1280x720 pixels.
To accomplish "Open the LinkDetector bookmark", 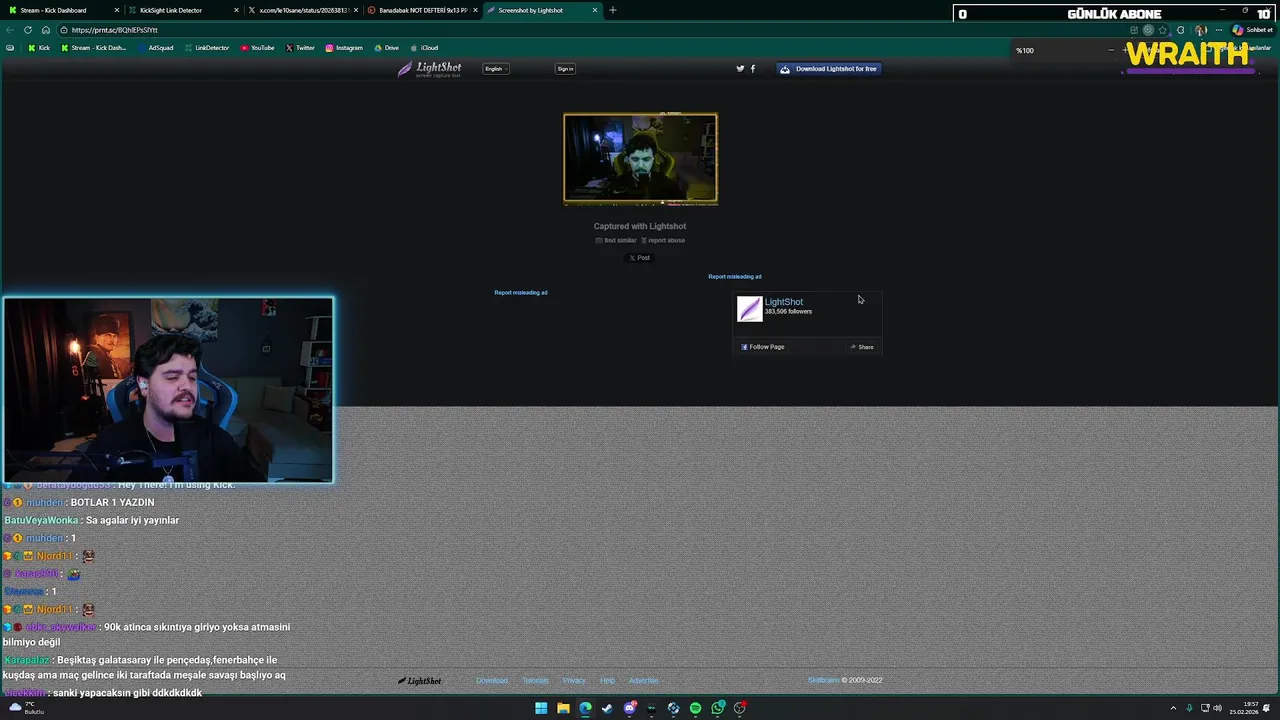I will click(207, 48).
